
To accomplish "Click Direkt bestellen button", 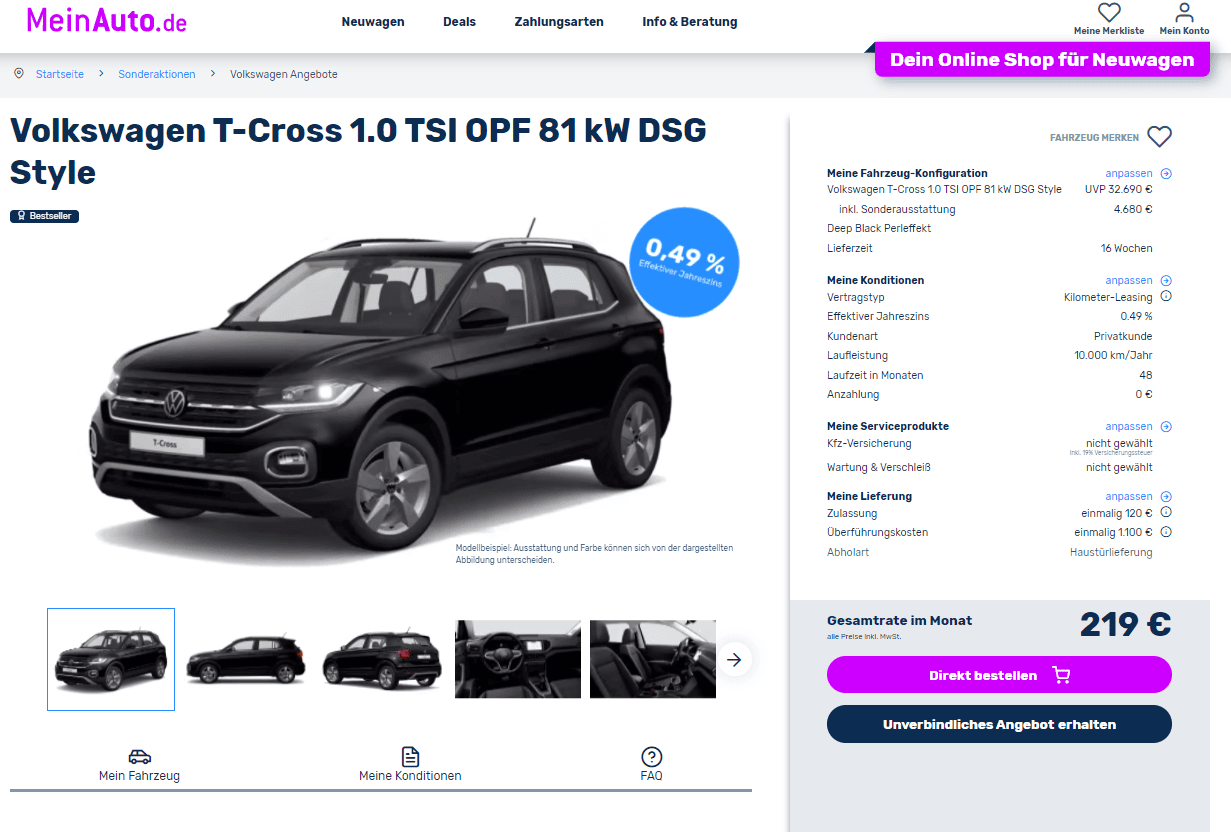I will point(999,675).
